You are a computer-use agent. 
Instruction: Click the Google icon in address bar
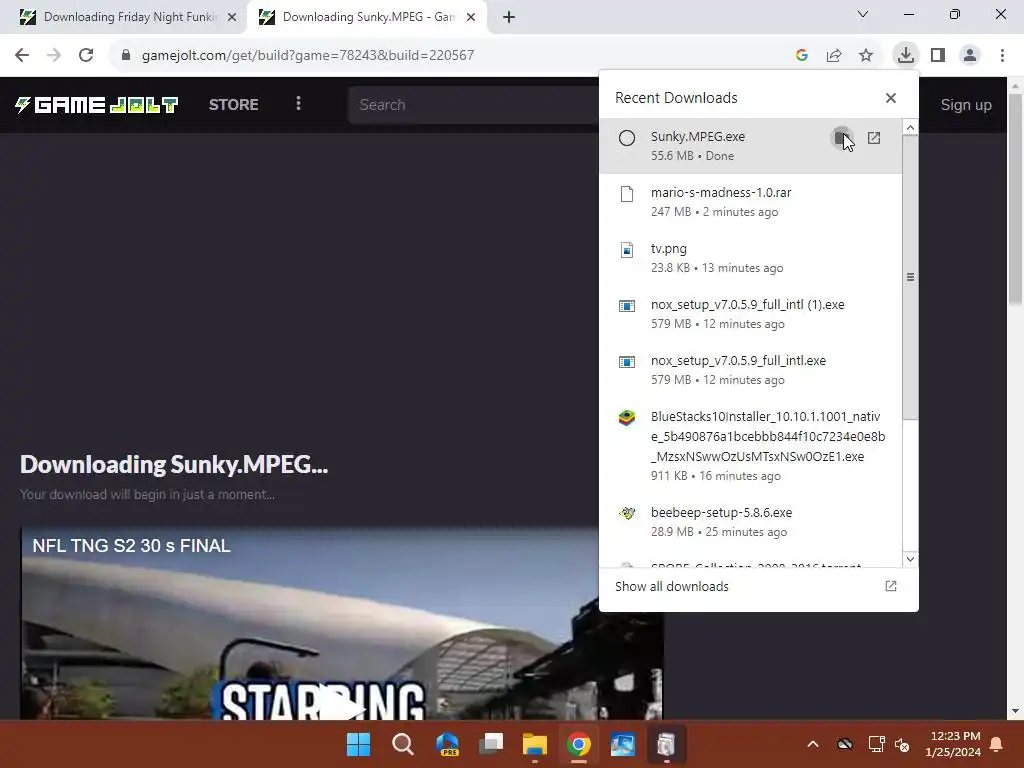[802, 55]
